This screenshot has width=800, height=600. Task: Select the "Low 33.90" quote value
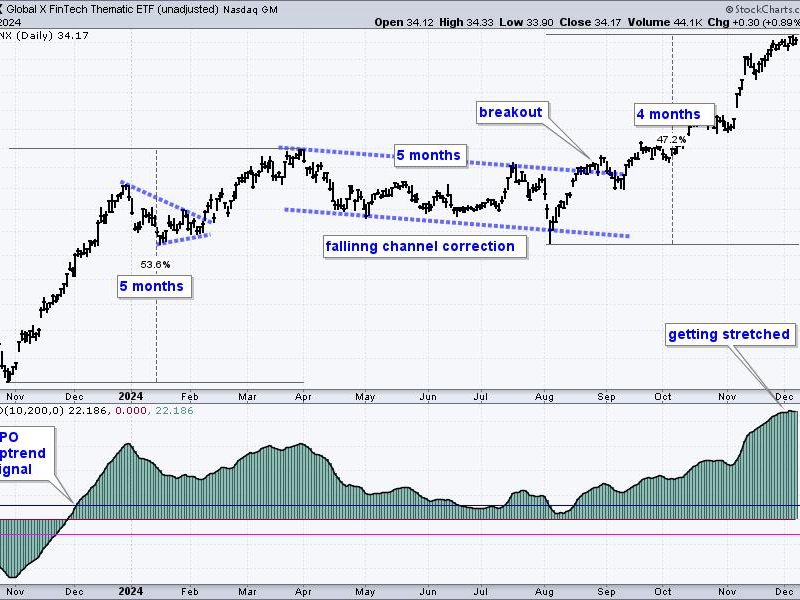[x=527, y=22]
